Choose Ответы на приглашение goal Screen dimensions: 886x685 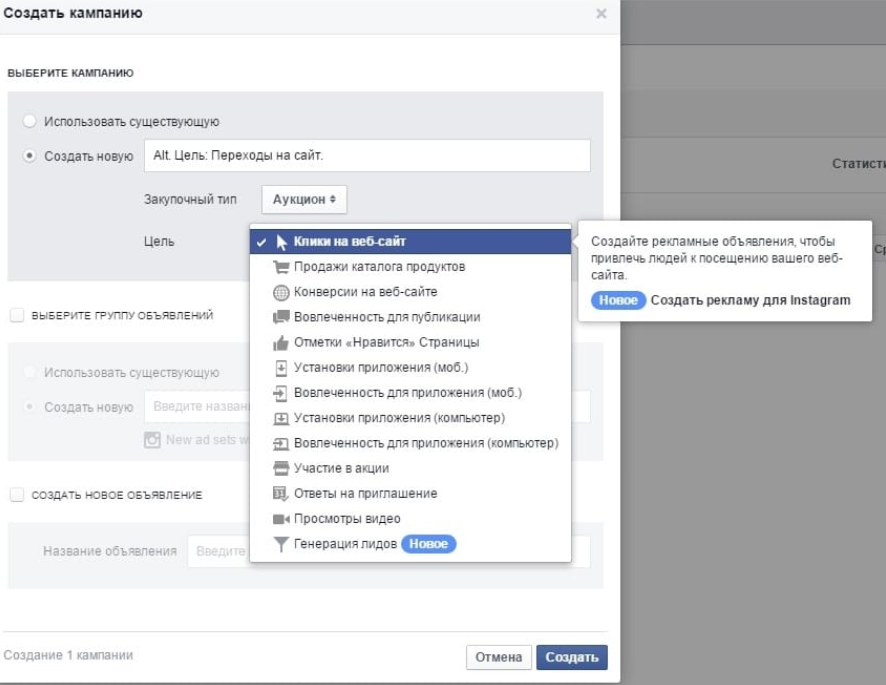(410, 494)
